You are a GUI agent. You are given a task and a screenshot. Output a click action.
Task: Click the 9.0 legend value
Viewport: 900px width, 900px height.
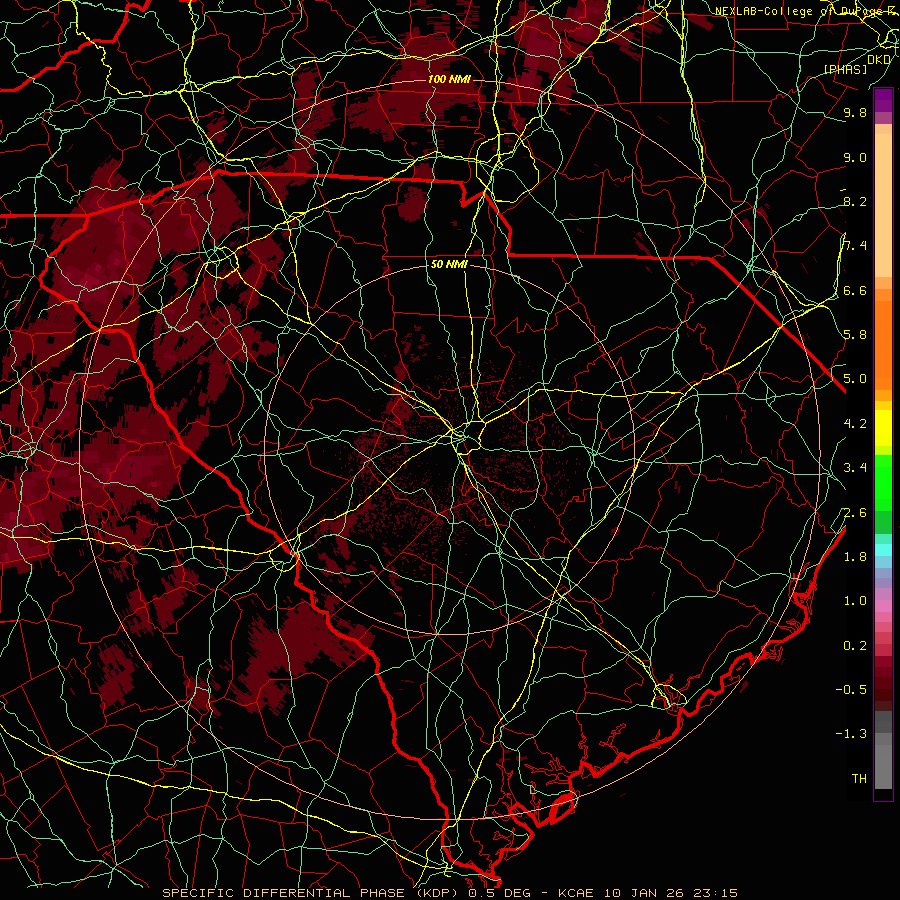855,157
